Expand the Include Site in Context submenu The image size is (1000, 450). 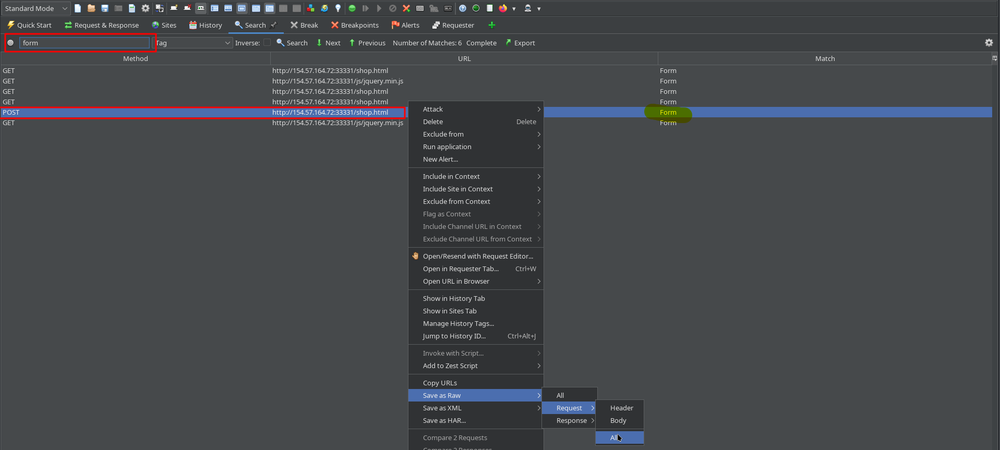coord(475,189)
